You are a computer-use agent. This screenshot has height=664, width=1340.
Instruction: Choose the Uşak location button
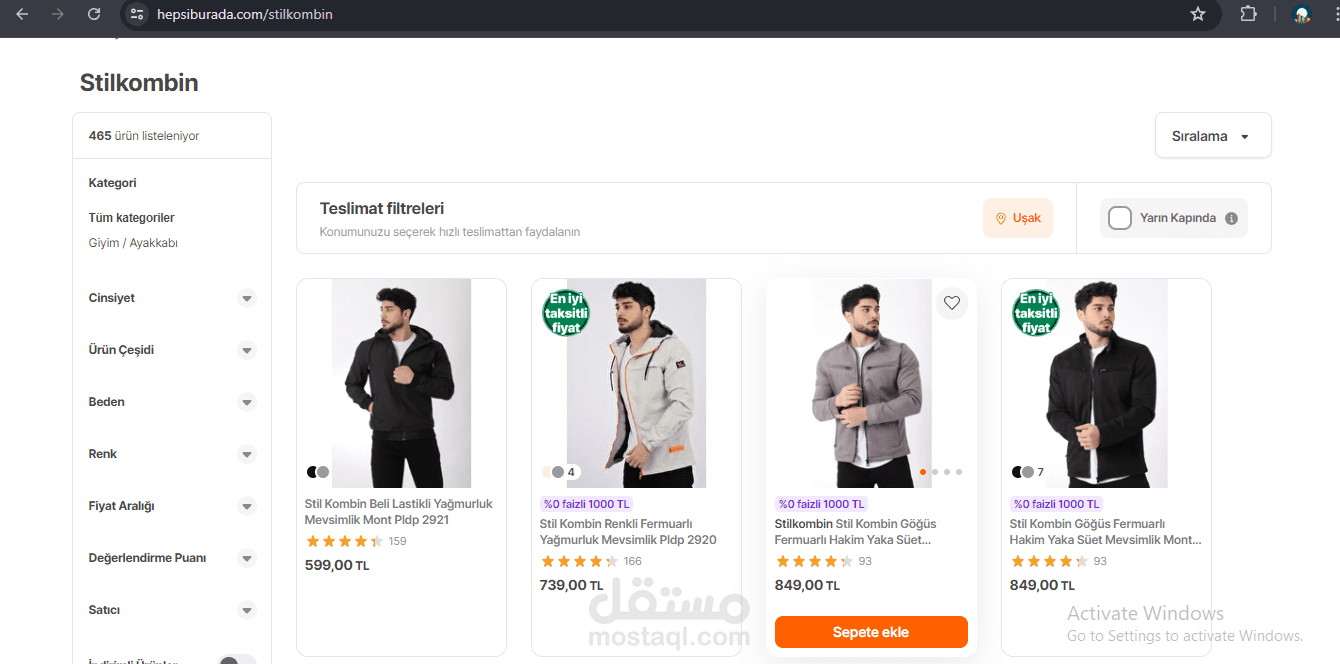tap(1018, 218)
